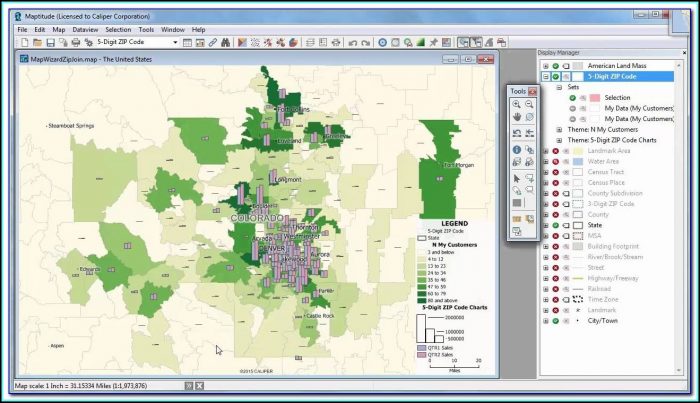This screenshot has height=403, width=700.
Task: Select the MSA layer name
Action: coord(594,236)
